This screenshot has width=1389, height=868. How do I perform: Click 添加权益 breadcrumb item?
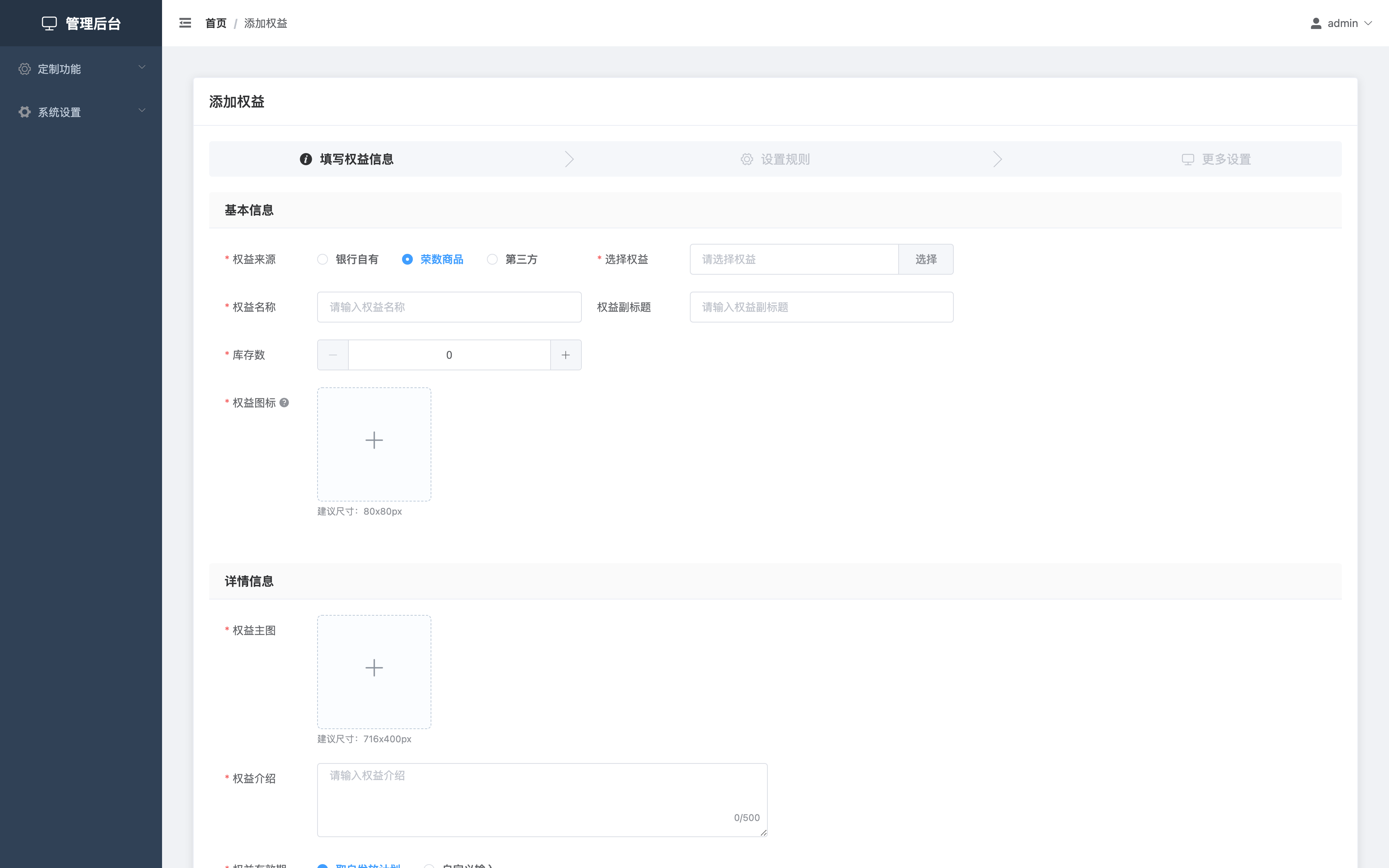(x=266, y=23)
